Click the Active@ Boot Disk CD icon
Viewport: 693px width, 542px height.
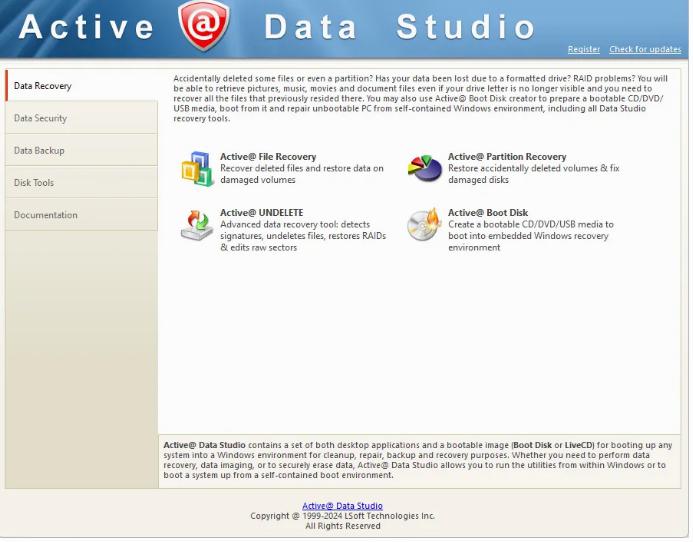click(424, 225)
